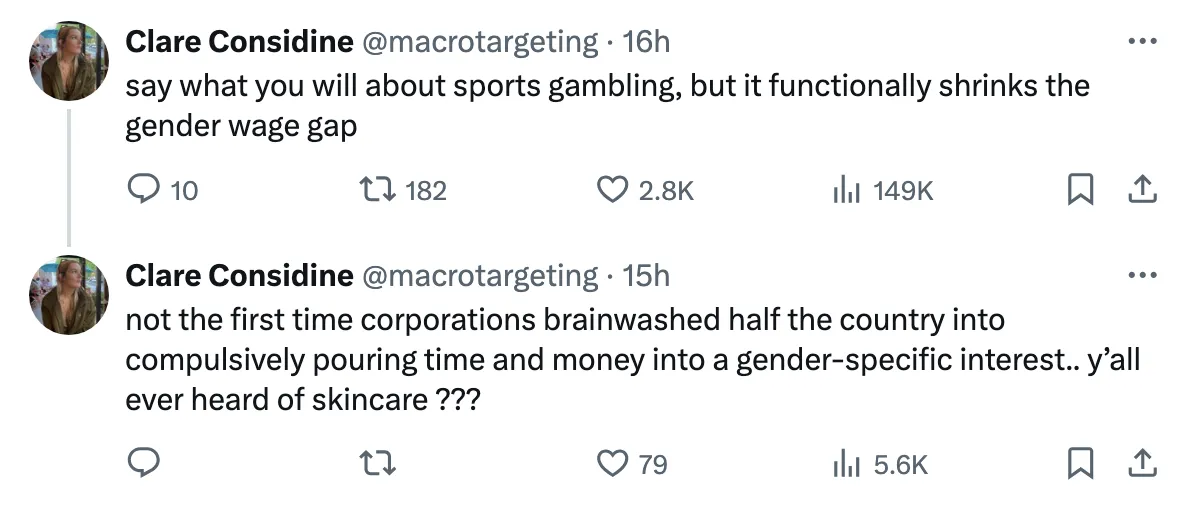Share the sports gambling tweet
The image size is (1192, 506).
[x=1143, y=190]
